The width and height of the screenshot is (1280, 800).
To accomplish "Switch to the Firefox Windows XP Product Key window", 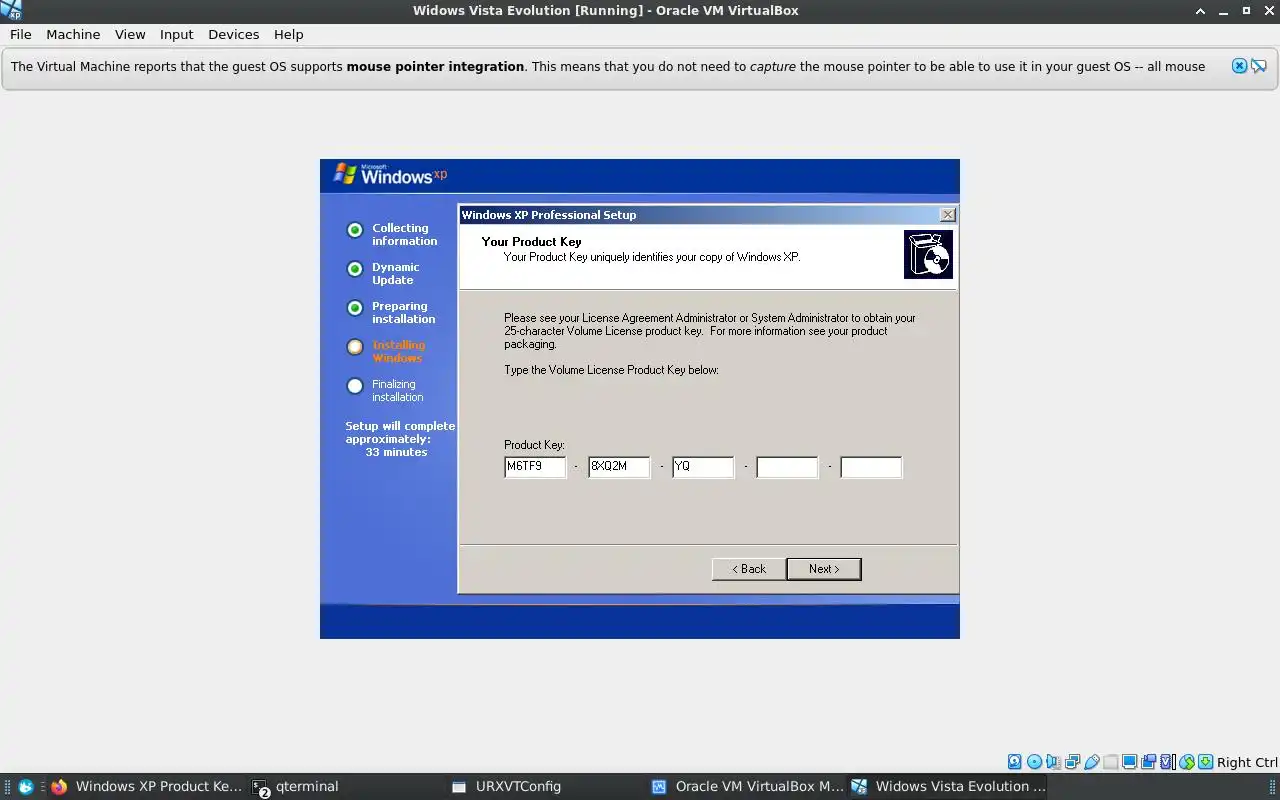I will coord(146,786).
